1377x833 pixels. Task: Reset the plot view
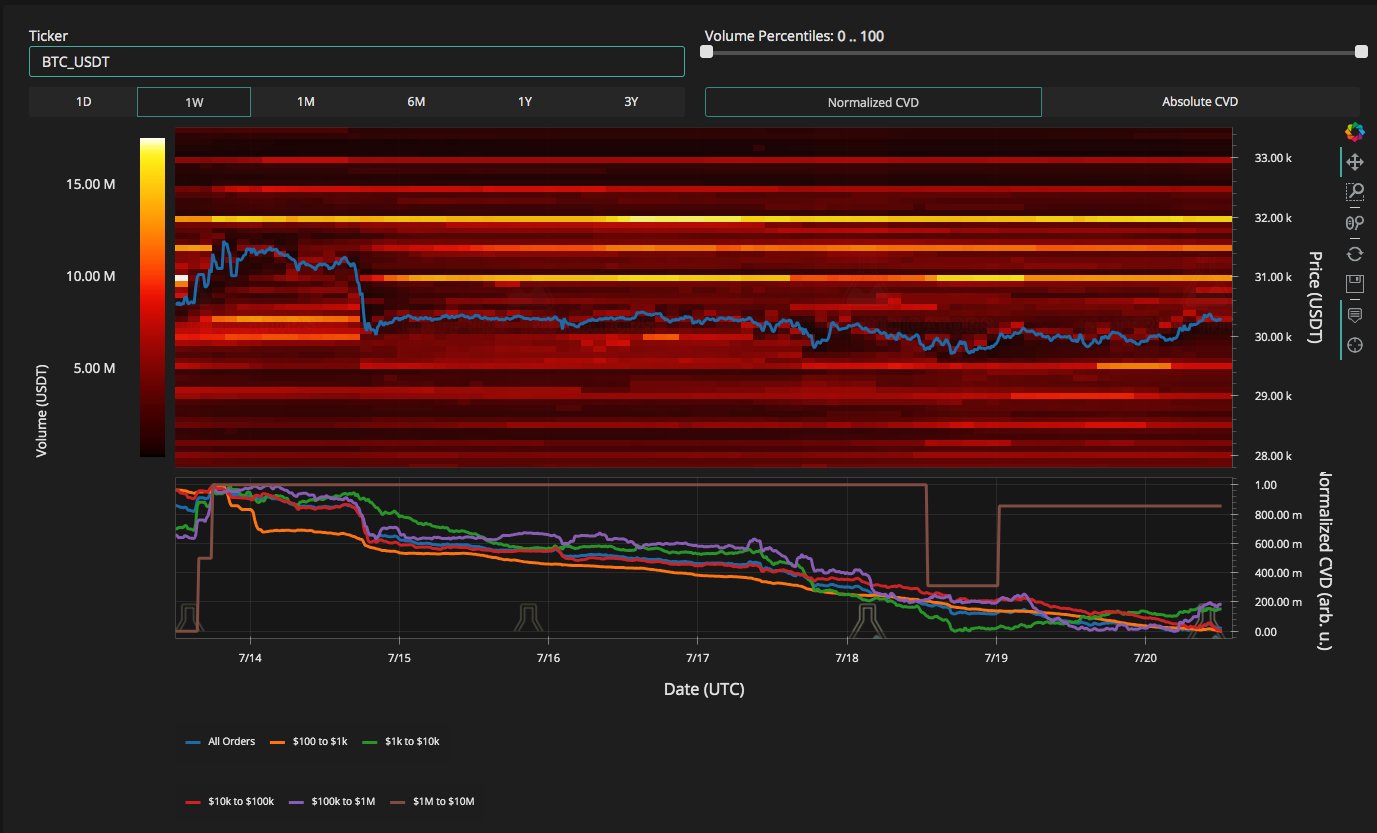(1354, 253)
